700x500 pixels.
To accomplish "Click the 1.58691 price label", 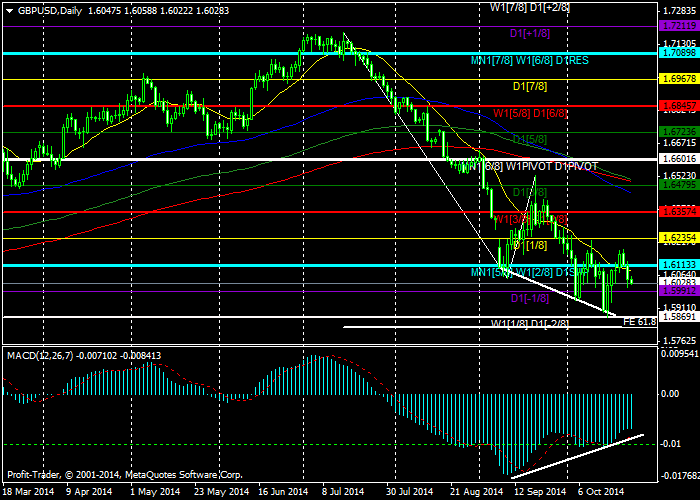I will [x=679, y=317].
